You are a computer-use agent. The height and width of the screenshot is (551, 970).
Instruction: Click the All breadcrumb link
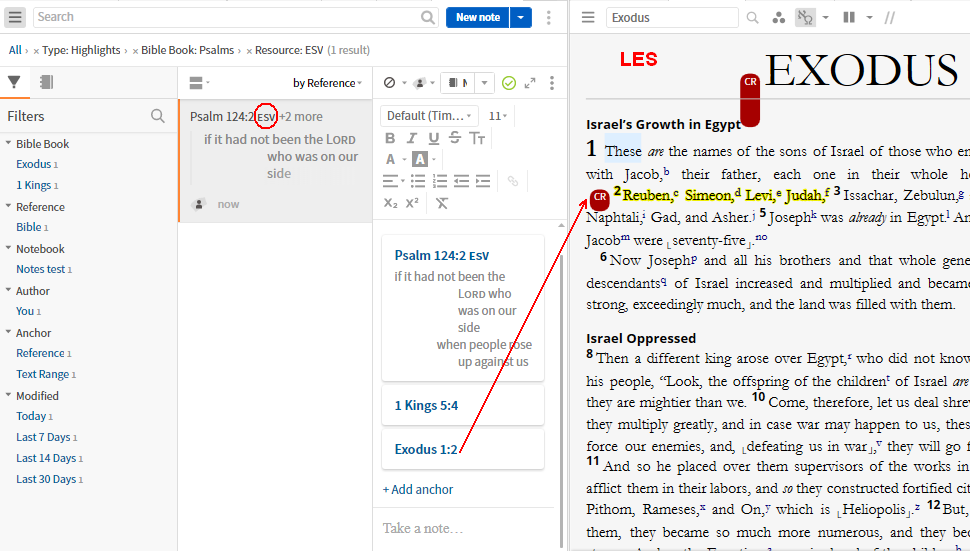tap(15, 50)
